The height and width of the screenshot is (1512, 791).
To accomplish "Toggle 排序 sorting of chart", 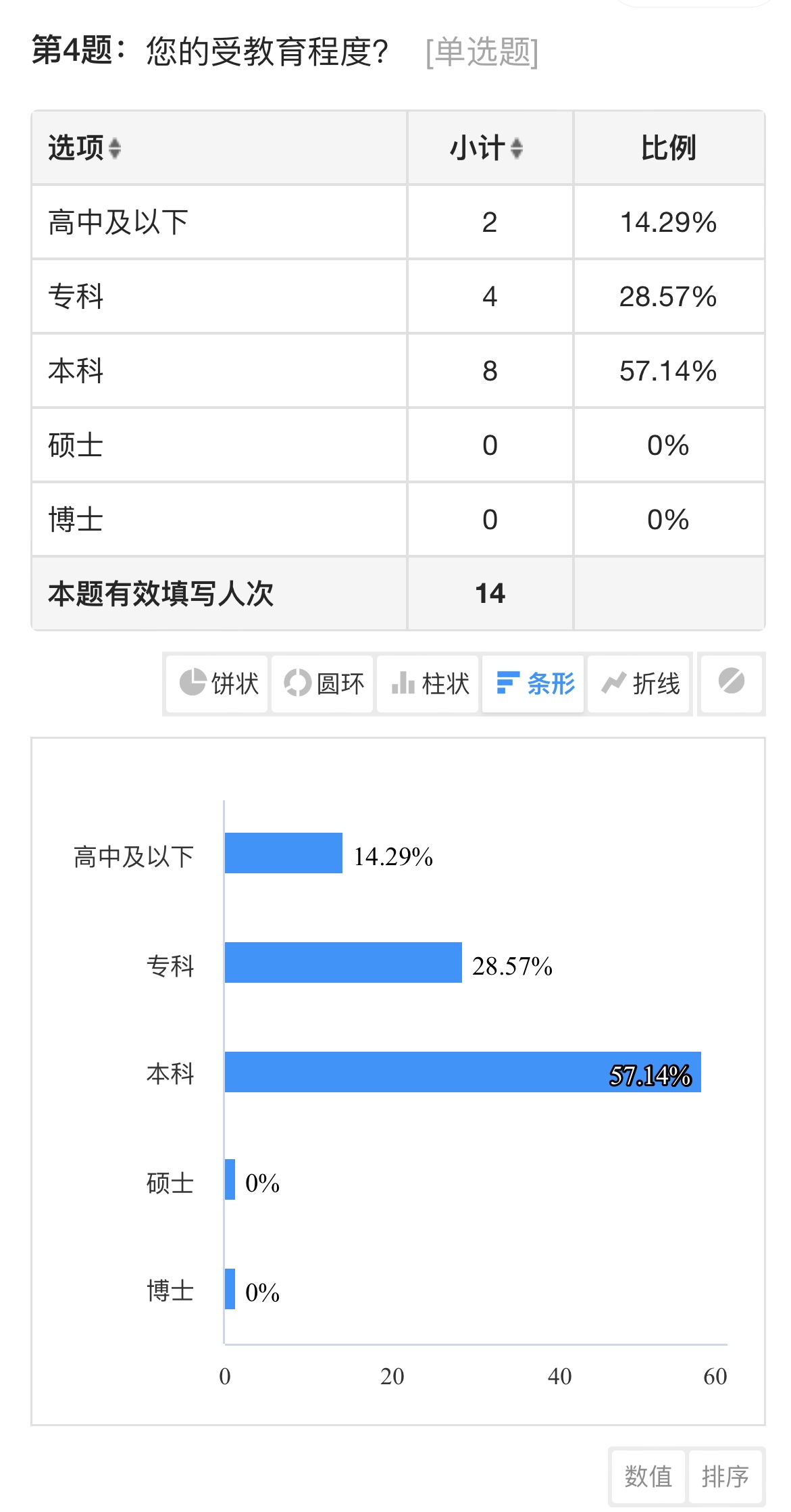I will click(x=725, y=1476).
